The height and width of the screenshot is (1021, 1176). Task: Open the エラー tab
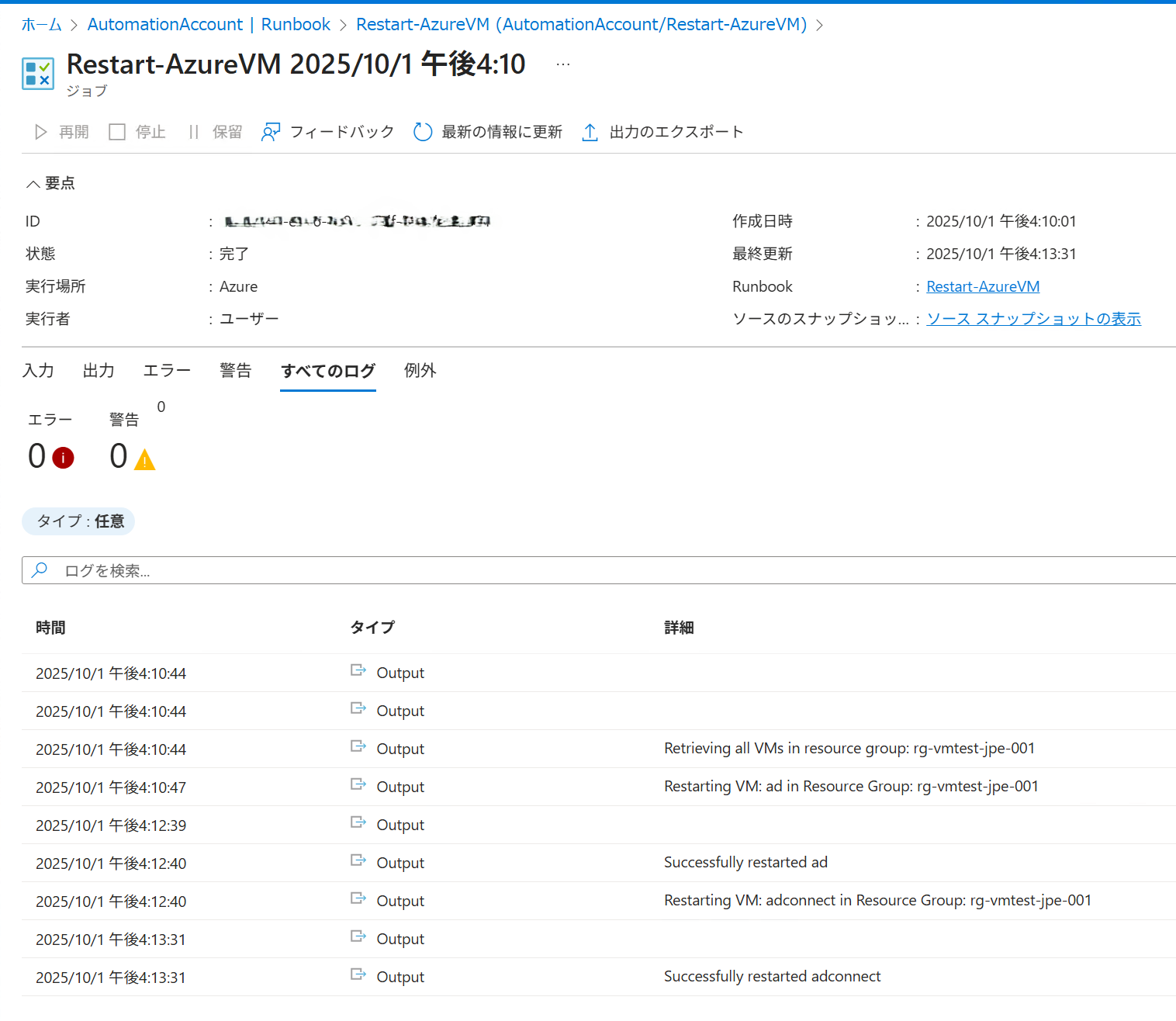click(x=167, y=371)
